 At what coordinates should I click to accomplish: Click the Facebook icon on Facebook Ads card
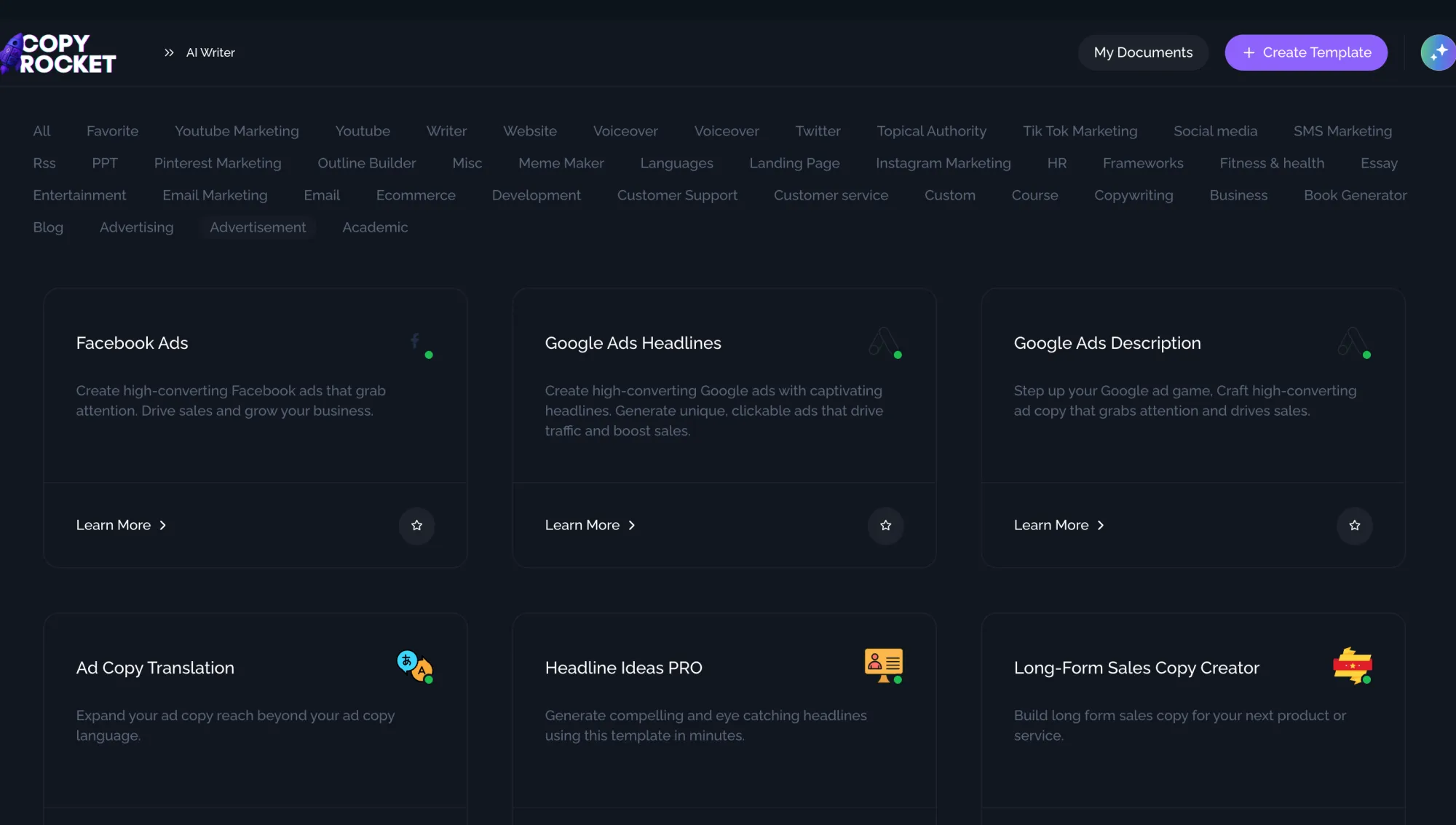pos(415,341)
